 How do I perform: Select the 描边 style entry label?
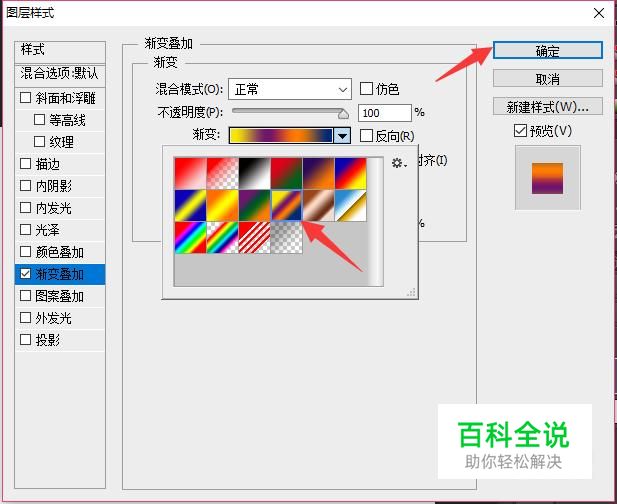pyautogui.click(x=48, y=164)
